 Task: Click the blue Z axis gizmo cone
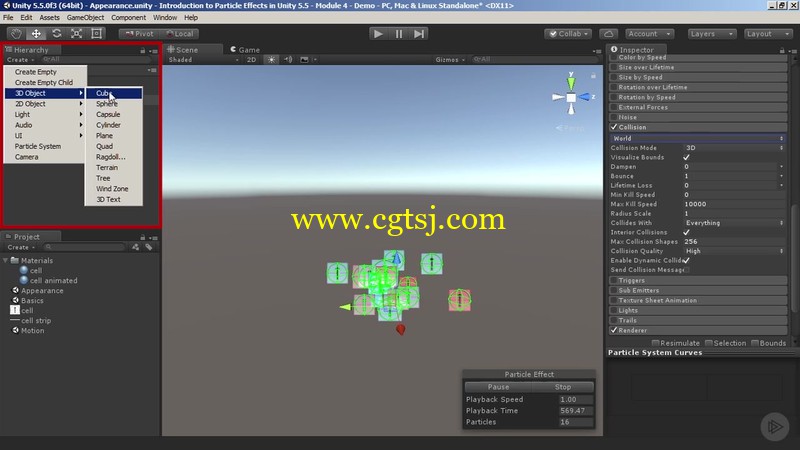click(x=584, y=97)
